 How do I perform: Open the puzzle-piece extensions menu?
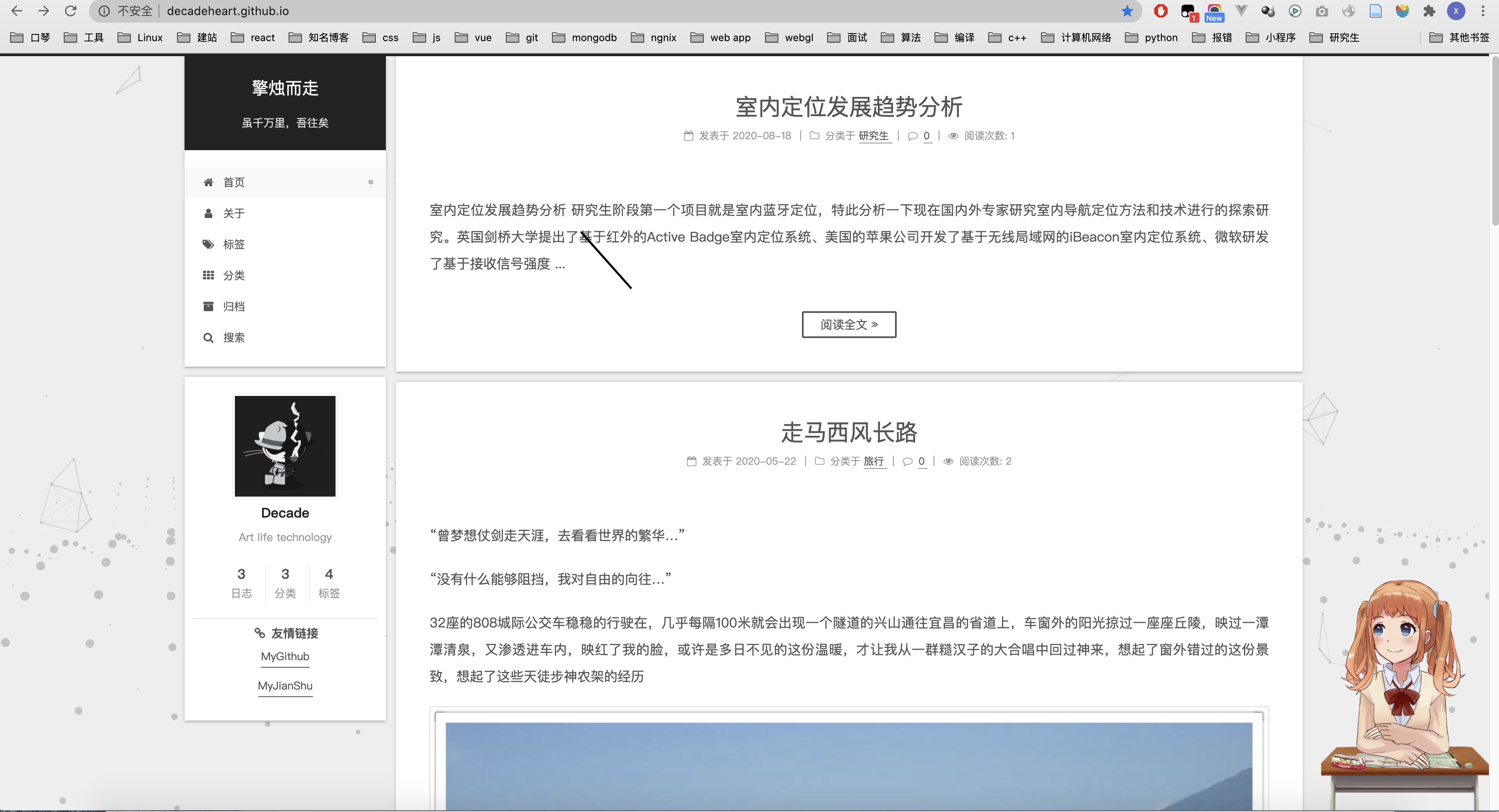coord(1429,11)
